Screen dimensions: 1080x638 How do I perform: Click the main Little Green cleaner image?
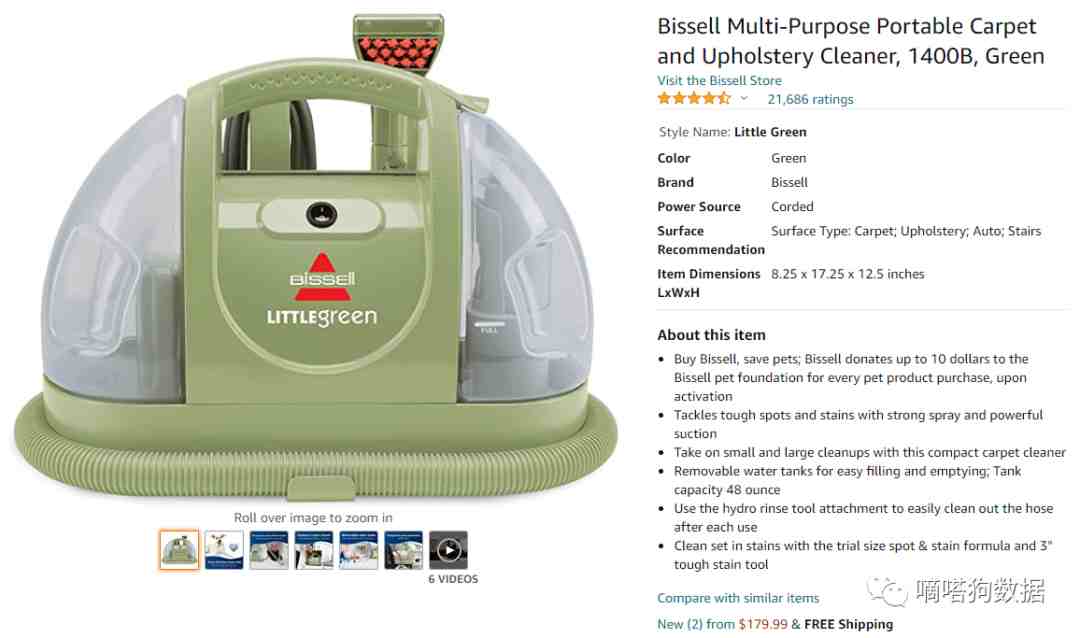coord(315,258)
